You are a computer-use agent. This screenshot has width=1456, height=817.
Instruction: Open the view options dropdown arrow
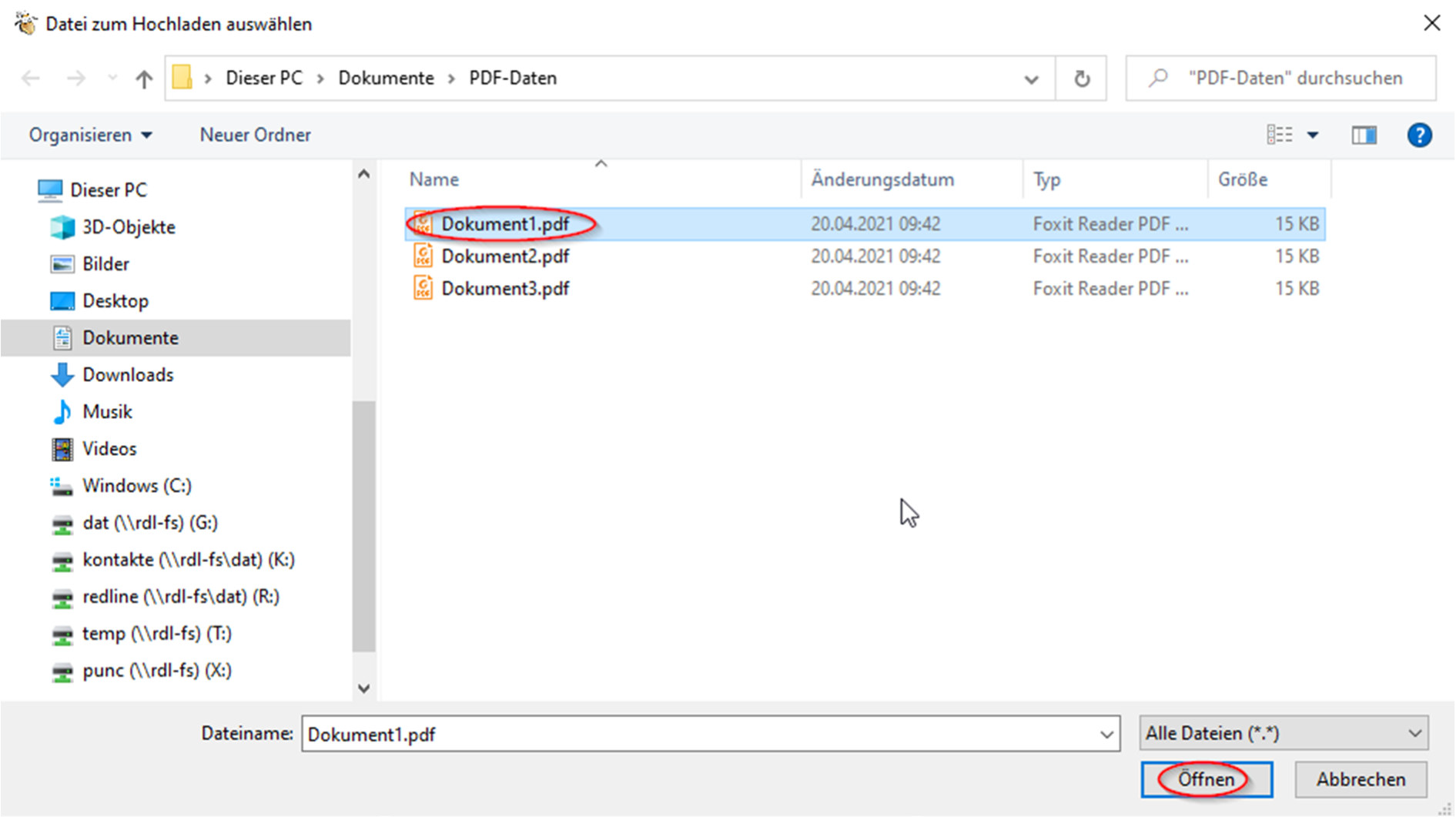click(1313, 136)
